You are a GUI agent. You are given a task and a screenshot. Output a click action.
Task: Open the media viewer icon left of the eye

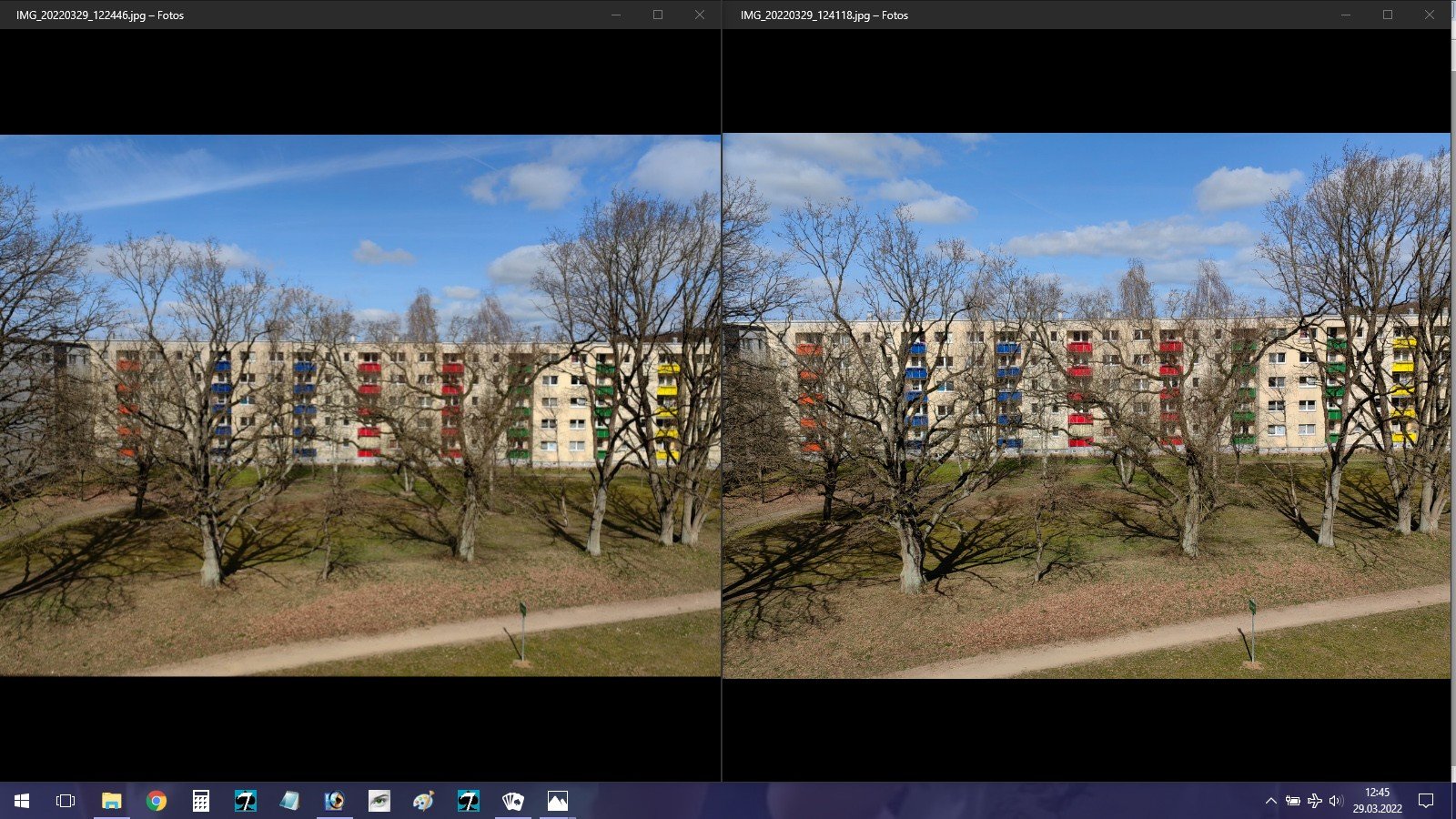[x=335, y=801]
